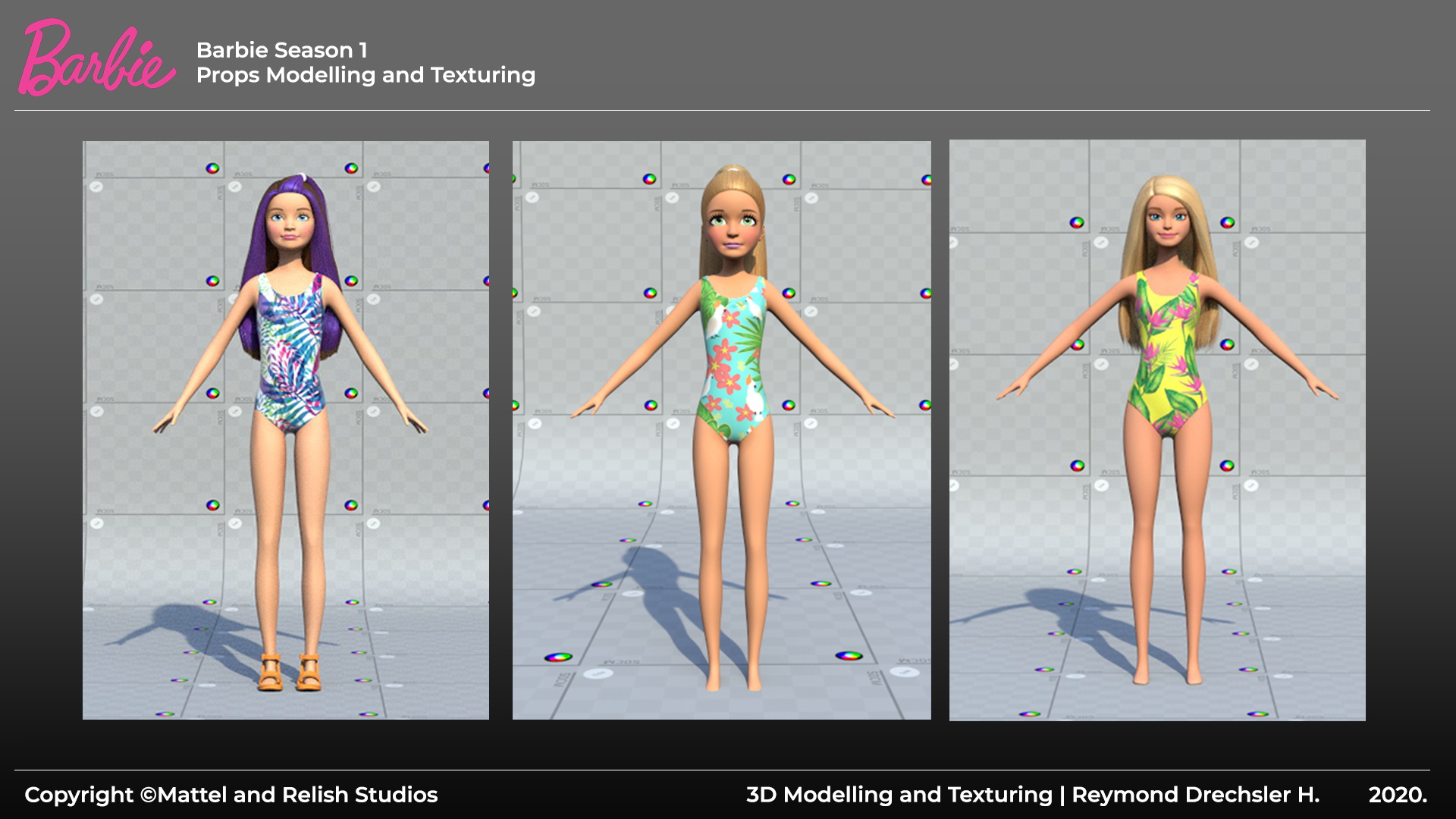This screenshot has height=819, width=1456.
Task: Click the Mattel and Relish Studios copyright text
Action: [x=231, y=794]
